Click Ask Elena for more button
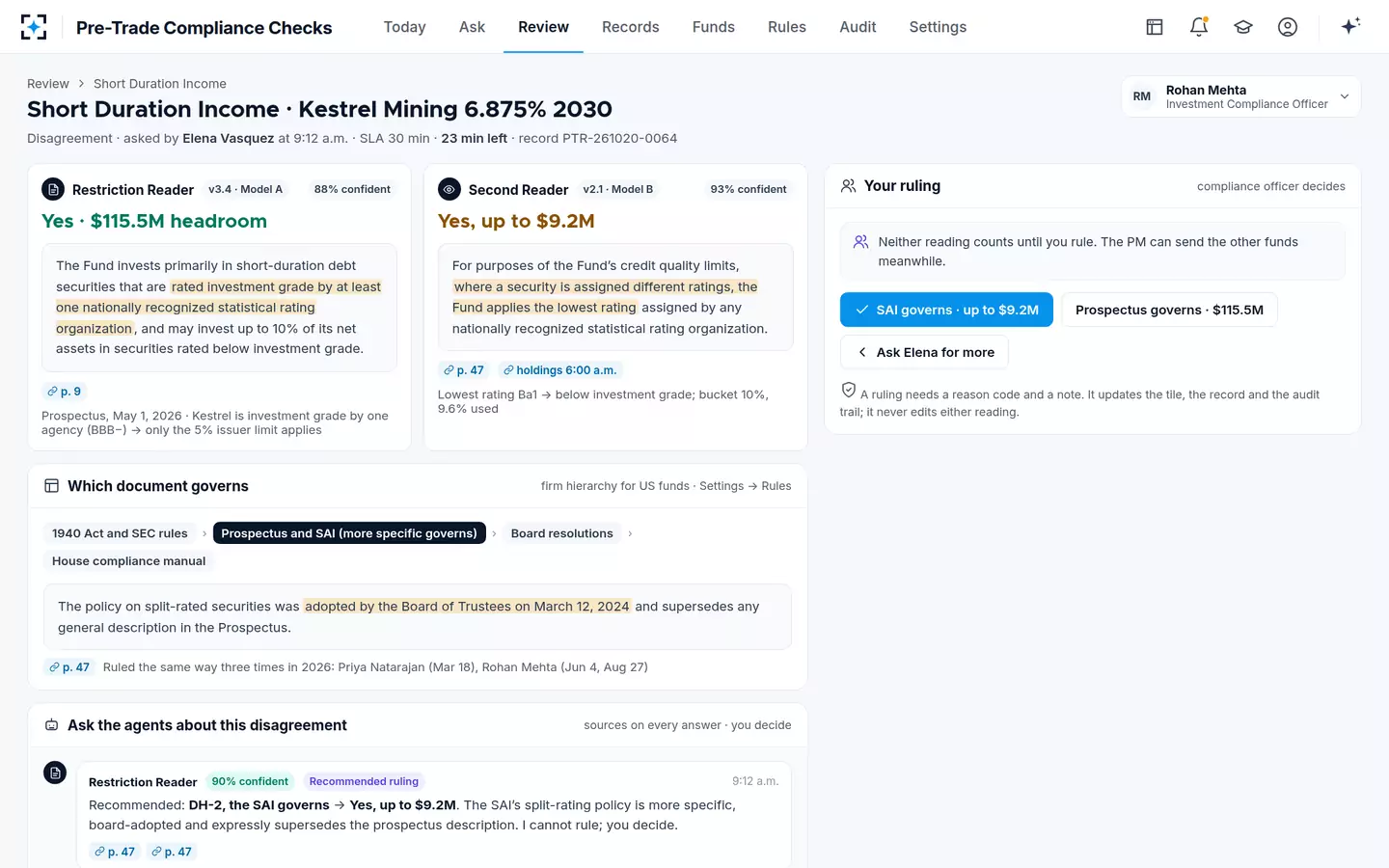The width and height of the screenshot is (1389, 868). coord(924,352)
